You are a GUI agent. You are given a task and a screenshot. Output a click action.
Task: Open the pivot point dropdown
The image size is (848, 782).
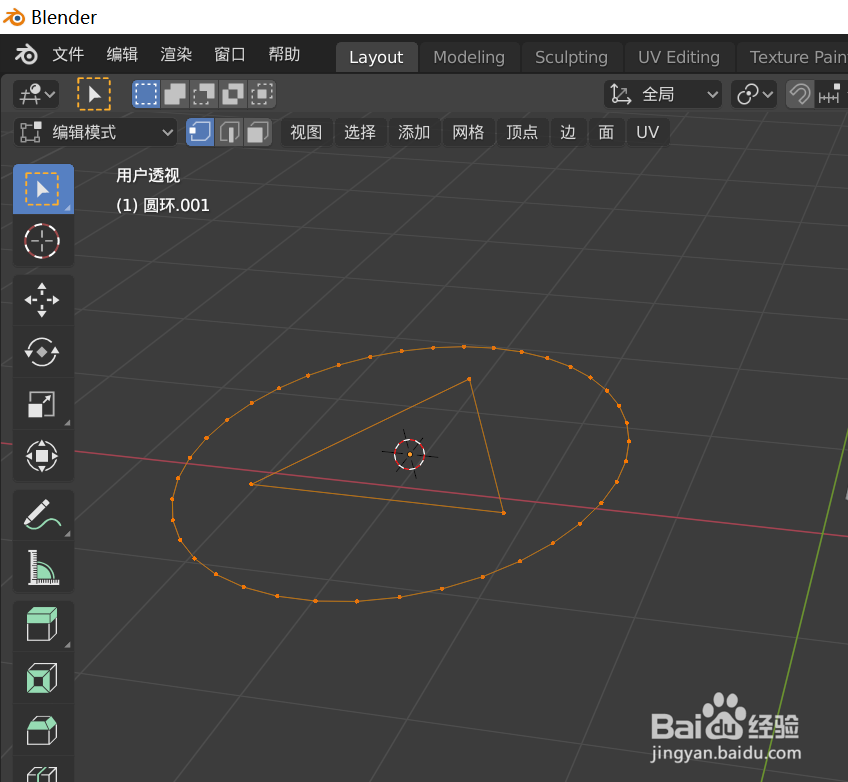[x=752, y=94]
